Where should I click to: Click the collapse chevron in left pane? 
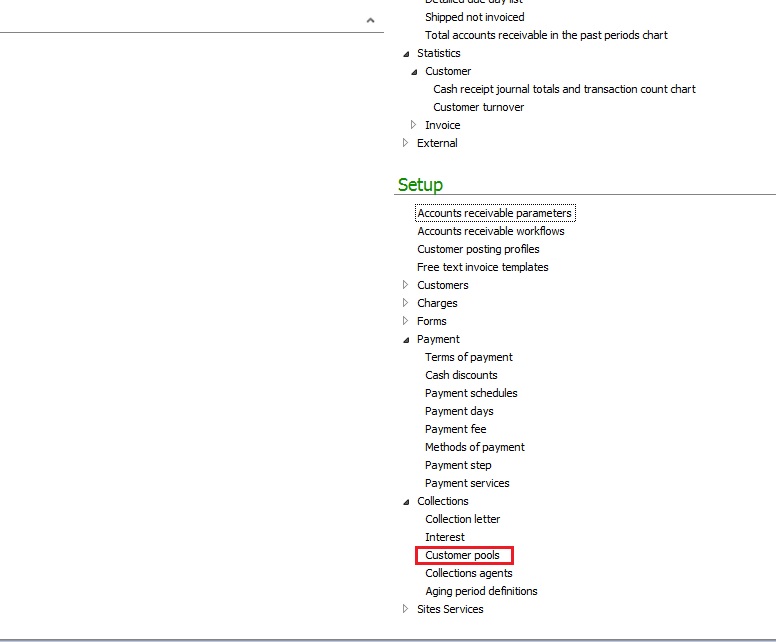point(370,20)
